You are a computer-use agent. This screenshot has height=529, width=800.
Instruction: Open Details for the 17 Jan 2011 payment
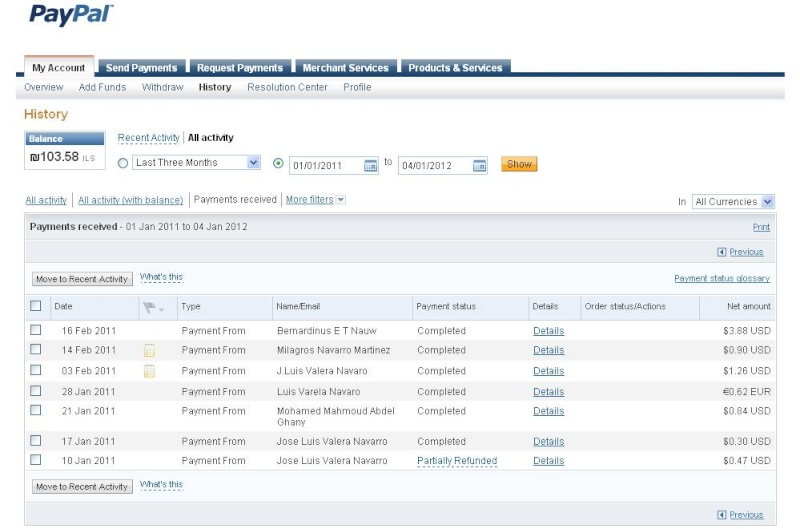point(548,441)
